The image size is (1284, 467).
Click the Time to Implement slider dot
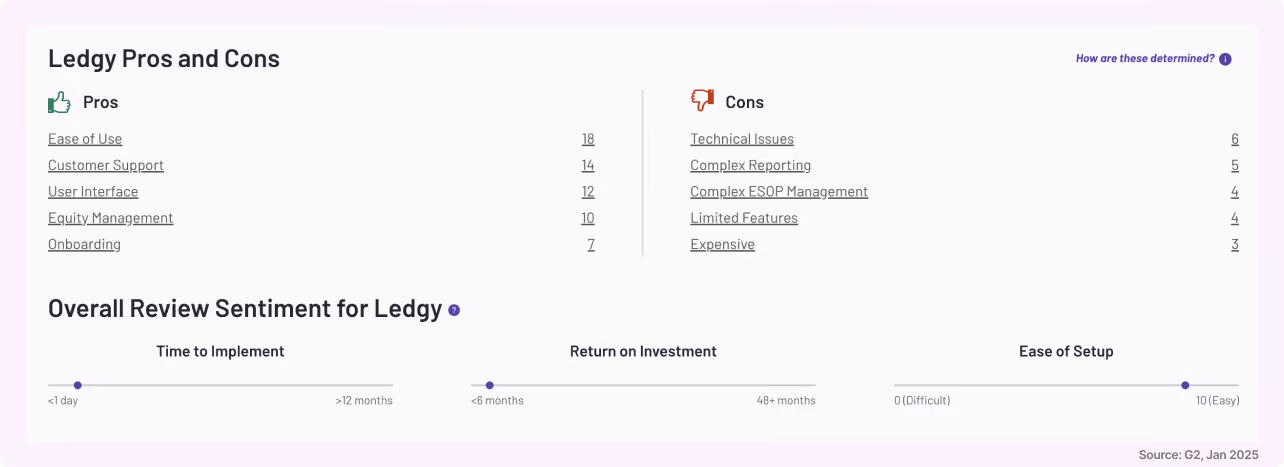point(77,385)
